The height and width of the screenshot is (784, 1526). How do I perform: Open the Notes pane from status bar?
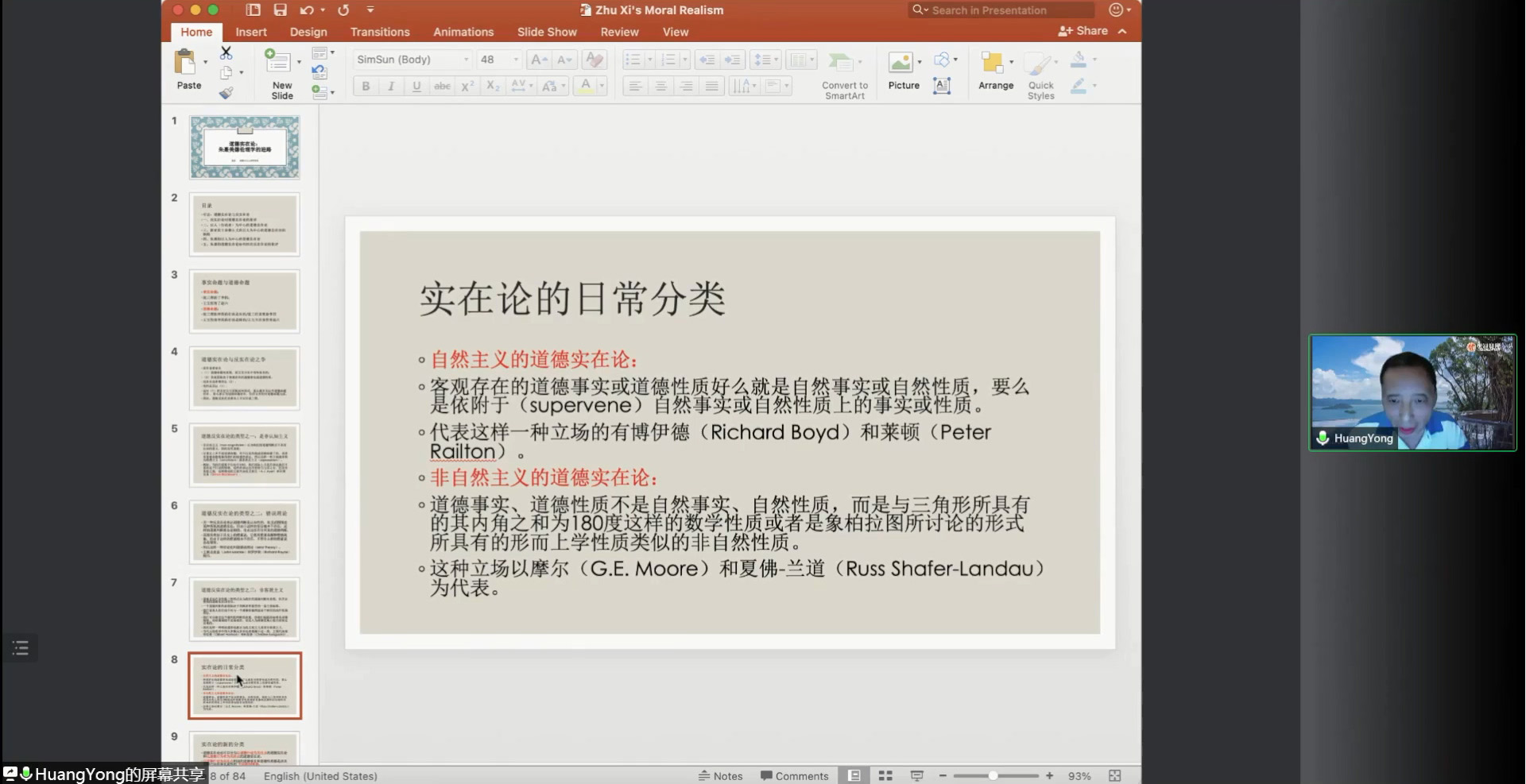(x=720, y=776)
